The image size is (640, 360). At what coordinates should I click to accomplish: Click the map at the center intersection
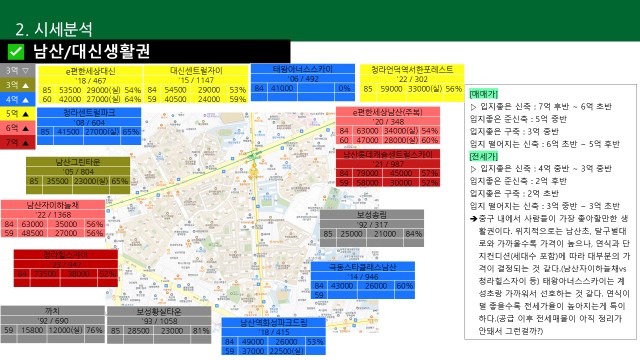254,156
